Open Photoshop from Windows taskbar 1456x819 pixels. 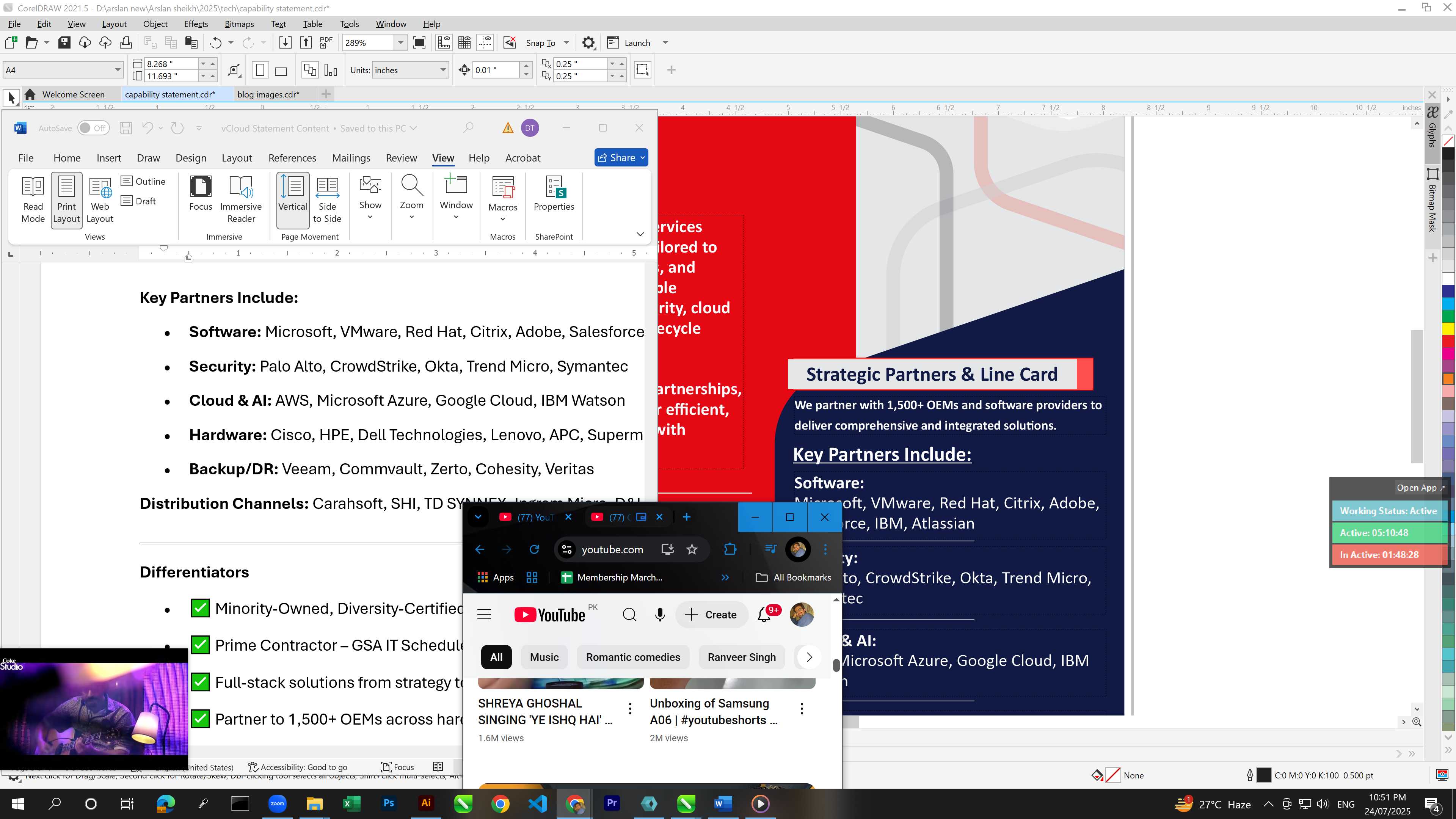tap(388, 803)
